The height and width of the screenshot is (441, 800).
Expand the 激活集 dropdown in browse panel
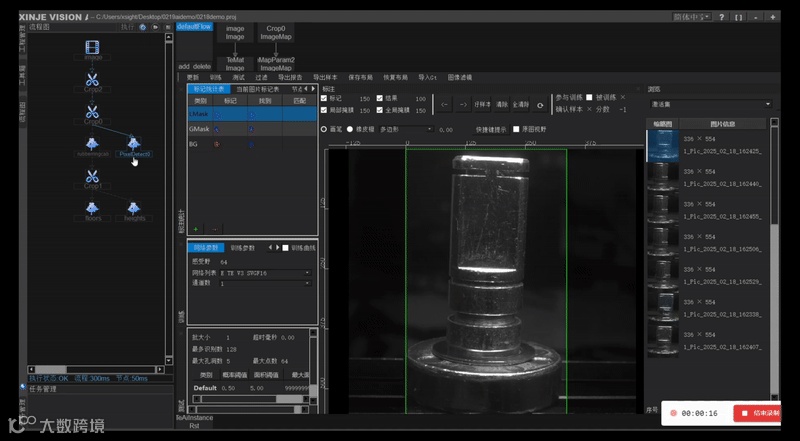[710, 104]
